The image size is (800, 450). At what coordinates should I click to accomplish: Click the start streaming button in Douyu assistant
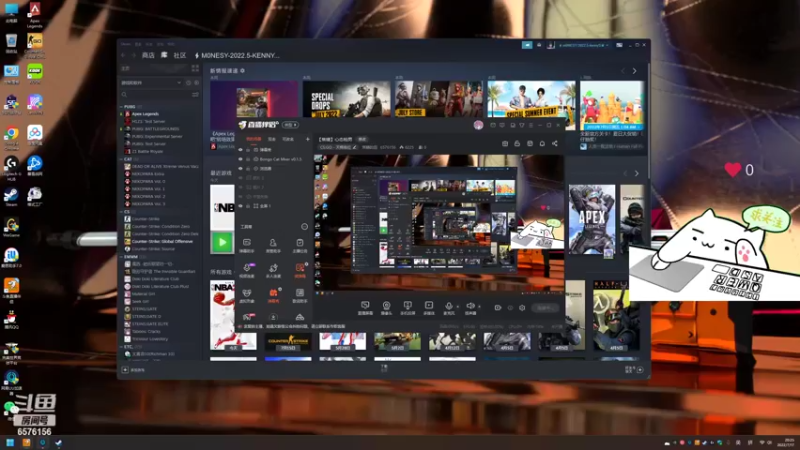pyautogui.click(x=544, y=308)
